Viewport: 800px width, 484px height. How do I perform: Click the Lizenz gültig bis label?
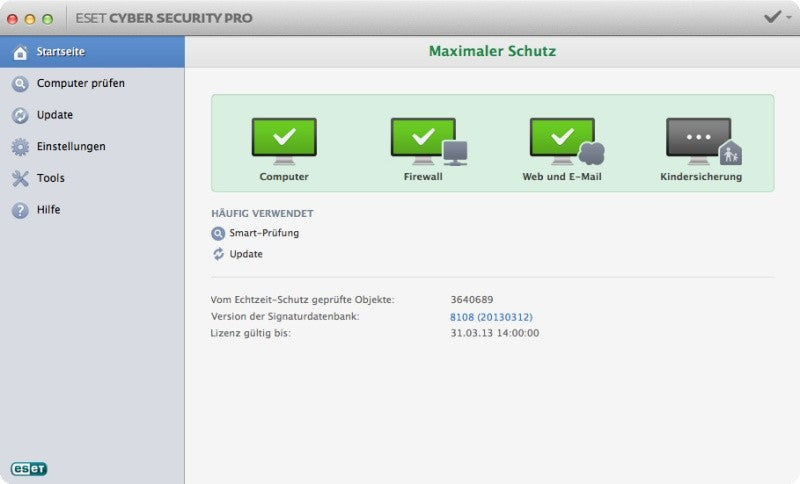click(x=251, y=333)
